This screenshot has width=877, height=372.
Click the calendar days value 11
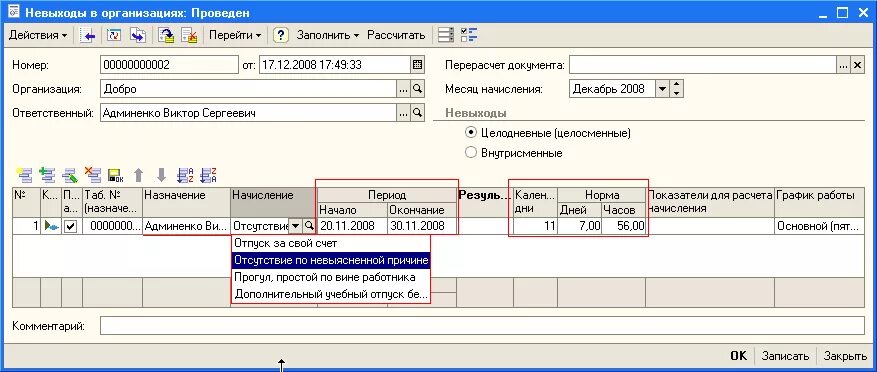tap(535, 227)
